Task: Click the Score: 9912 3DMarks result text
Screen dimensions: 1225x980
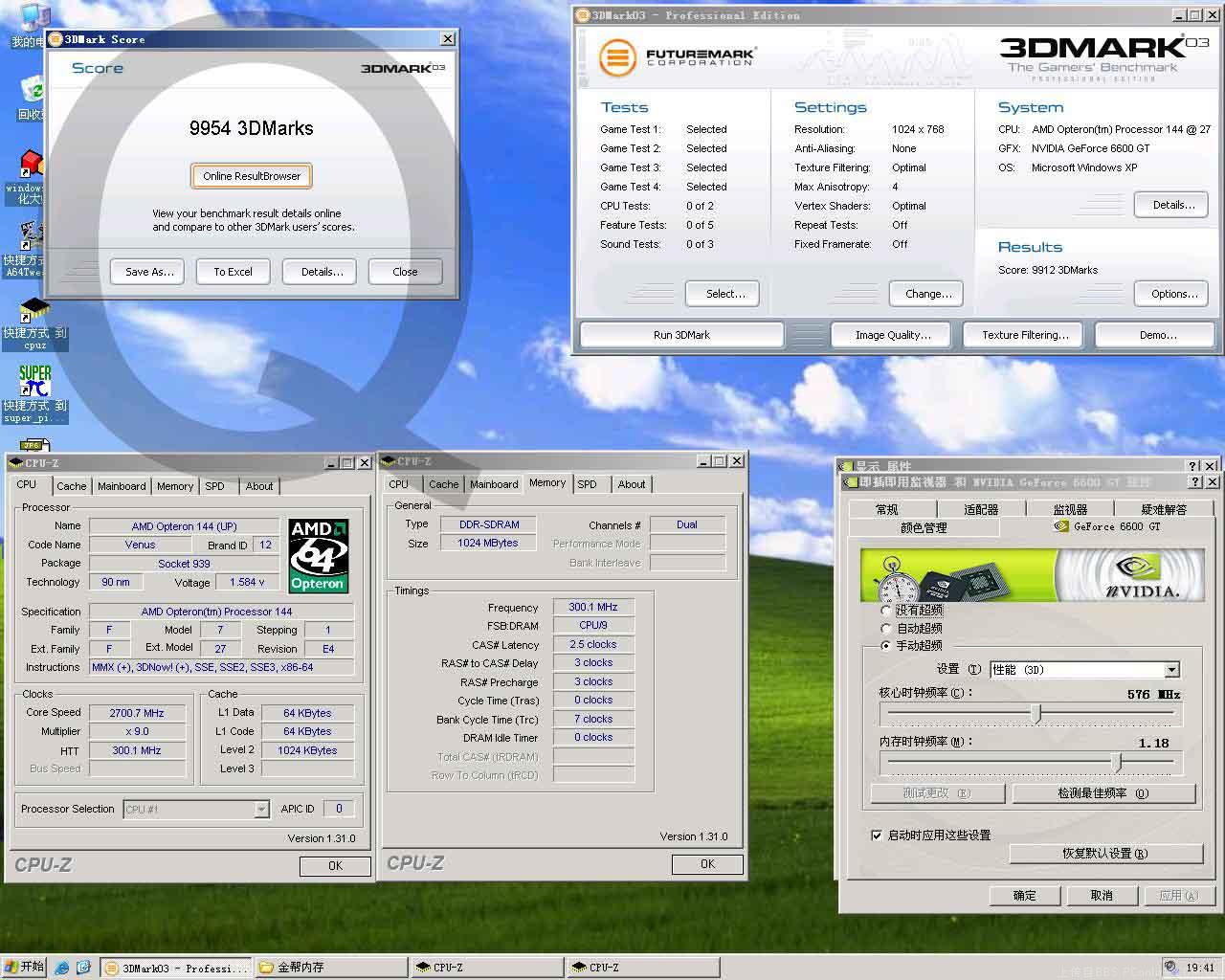Action: tap(1047, 270)
